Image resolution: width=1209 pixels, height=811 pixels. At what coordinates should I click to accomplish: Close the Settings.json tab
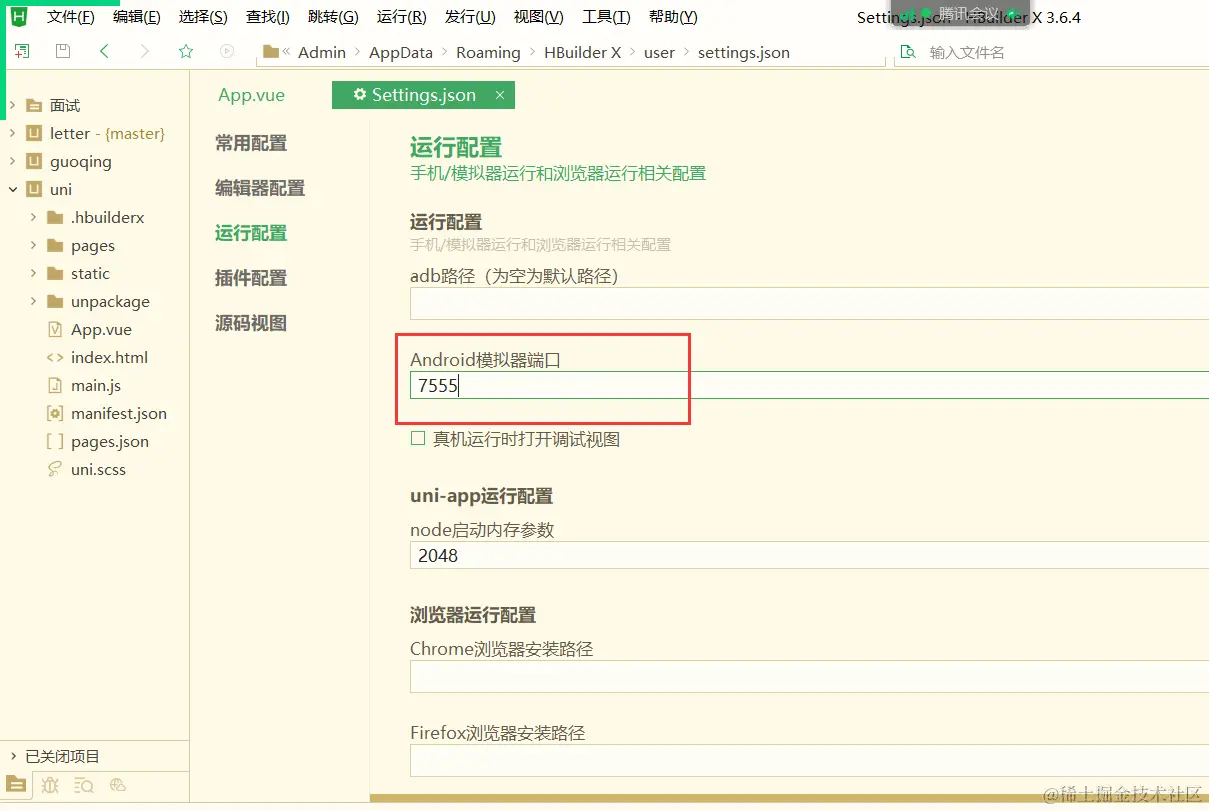click(499, 95)
